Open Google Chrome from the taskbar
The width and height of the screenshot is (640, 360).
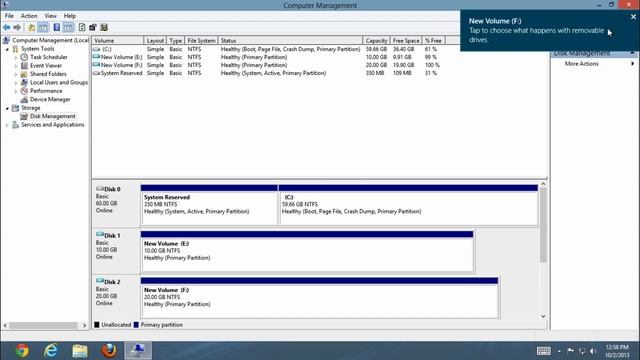coord(22,351)
